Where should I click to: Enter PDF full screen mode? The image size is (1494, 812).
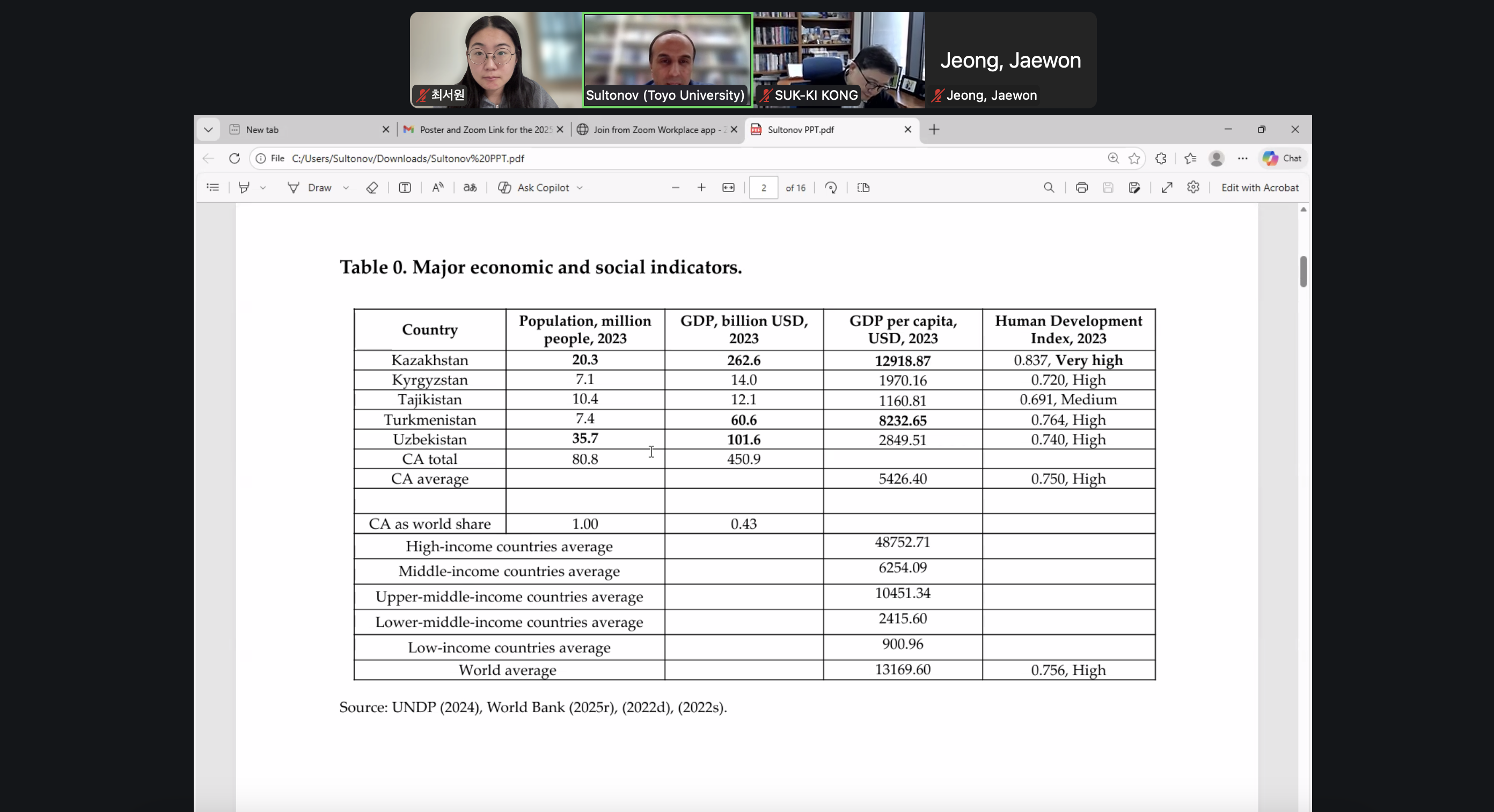coord(1167,188)
